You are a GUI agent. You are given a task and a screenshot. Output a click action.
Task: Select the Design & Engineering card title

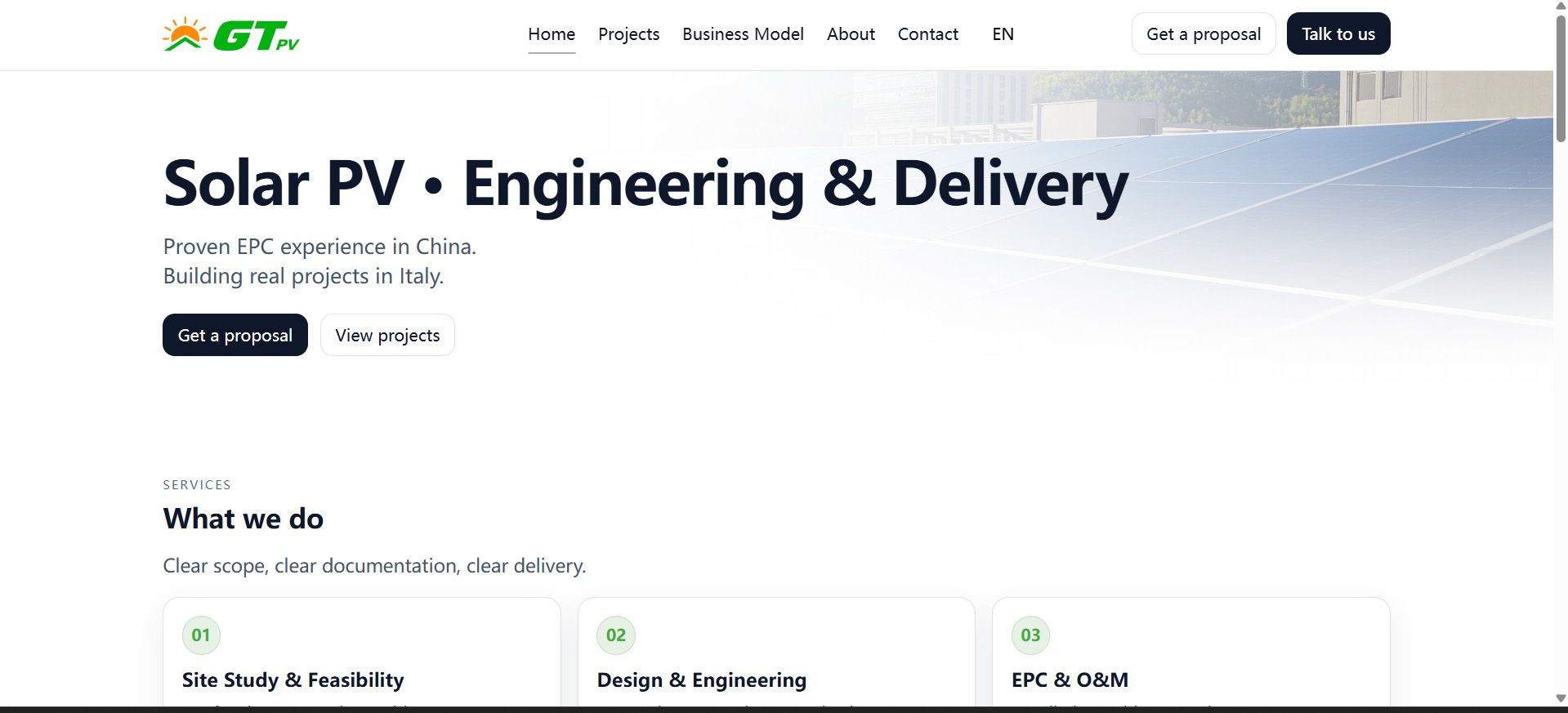point(702,680)
